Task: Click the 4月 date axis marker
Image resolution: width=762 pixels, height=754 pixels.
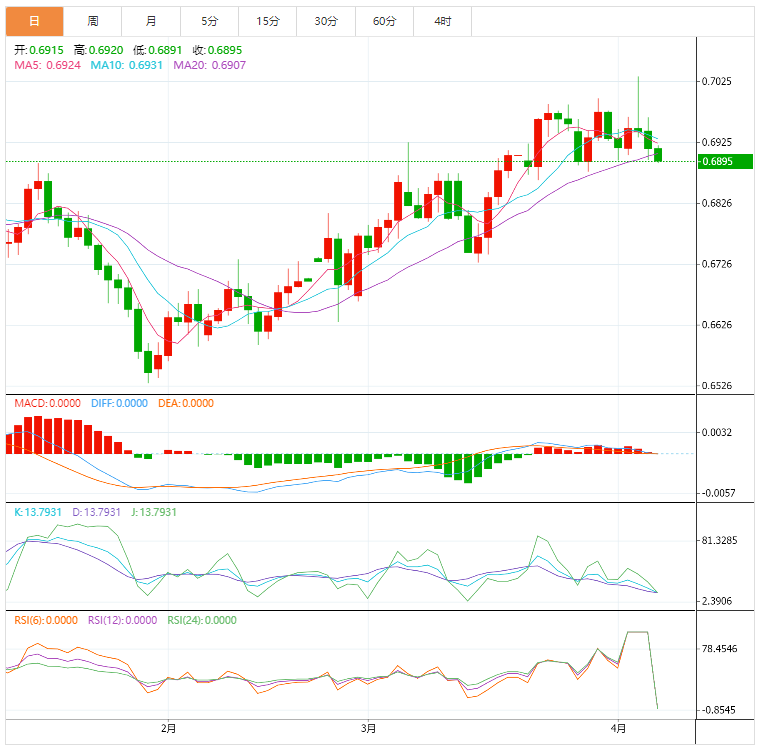Action: point(618,728)
